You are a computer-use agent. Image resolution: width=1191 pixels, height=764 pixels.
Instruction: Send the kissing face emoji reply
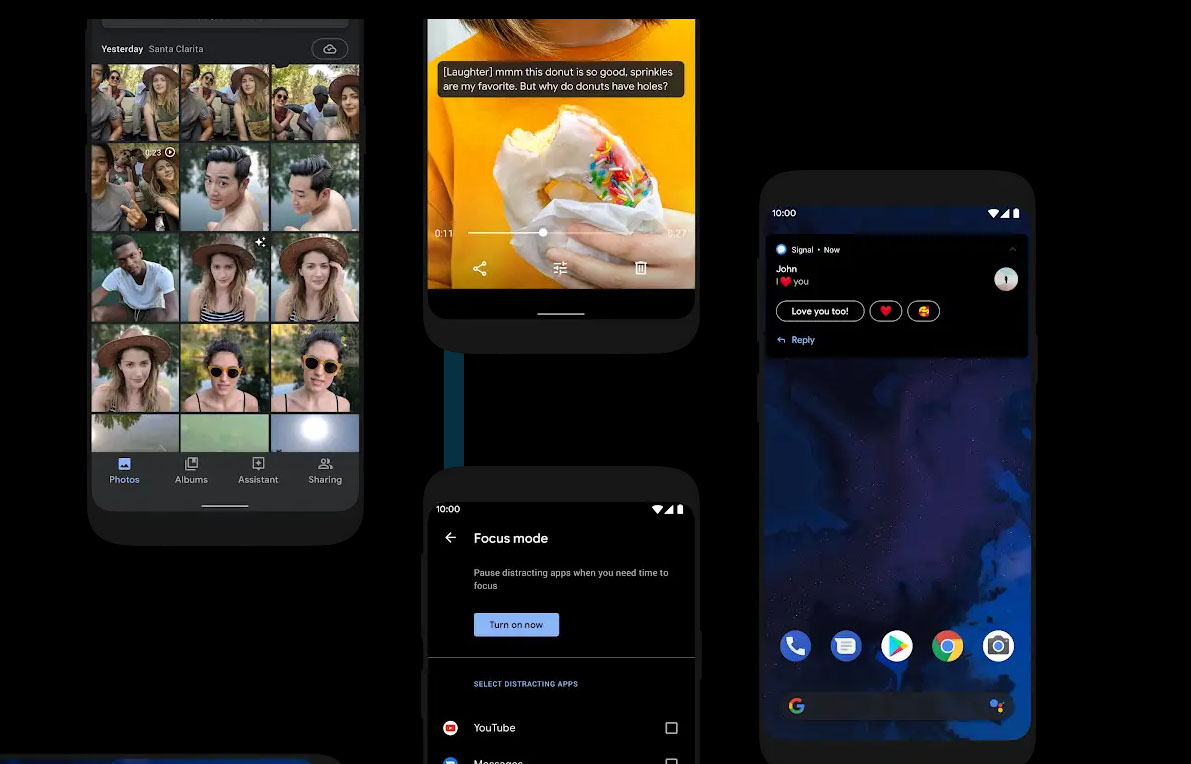click(924, 311)
